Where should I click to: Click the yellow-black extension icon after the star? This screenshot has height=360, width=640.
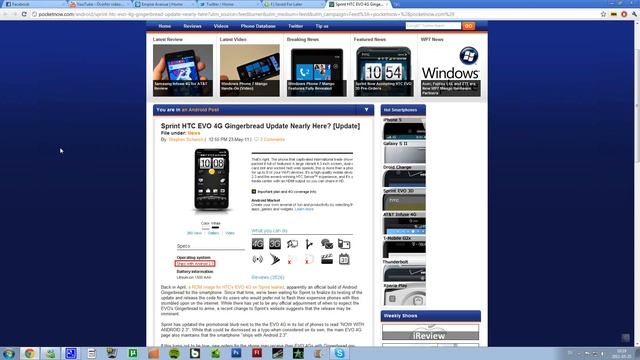pyautogui.click(x=613, y=14)
